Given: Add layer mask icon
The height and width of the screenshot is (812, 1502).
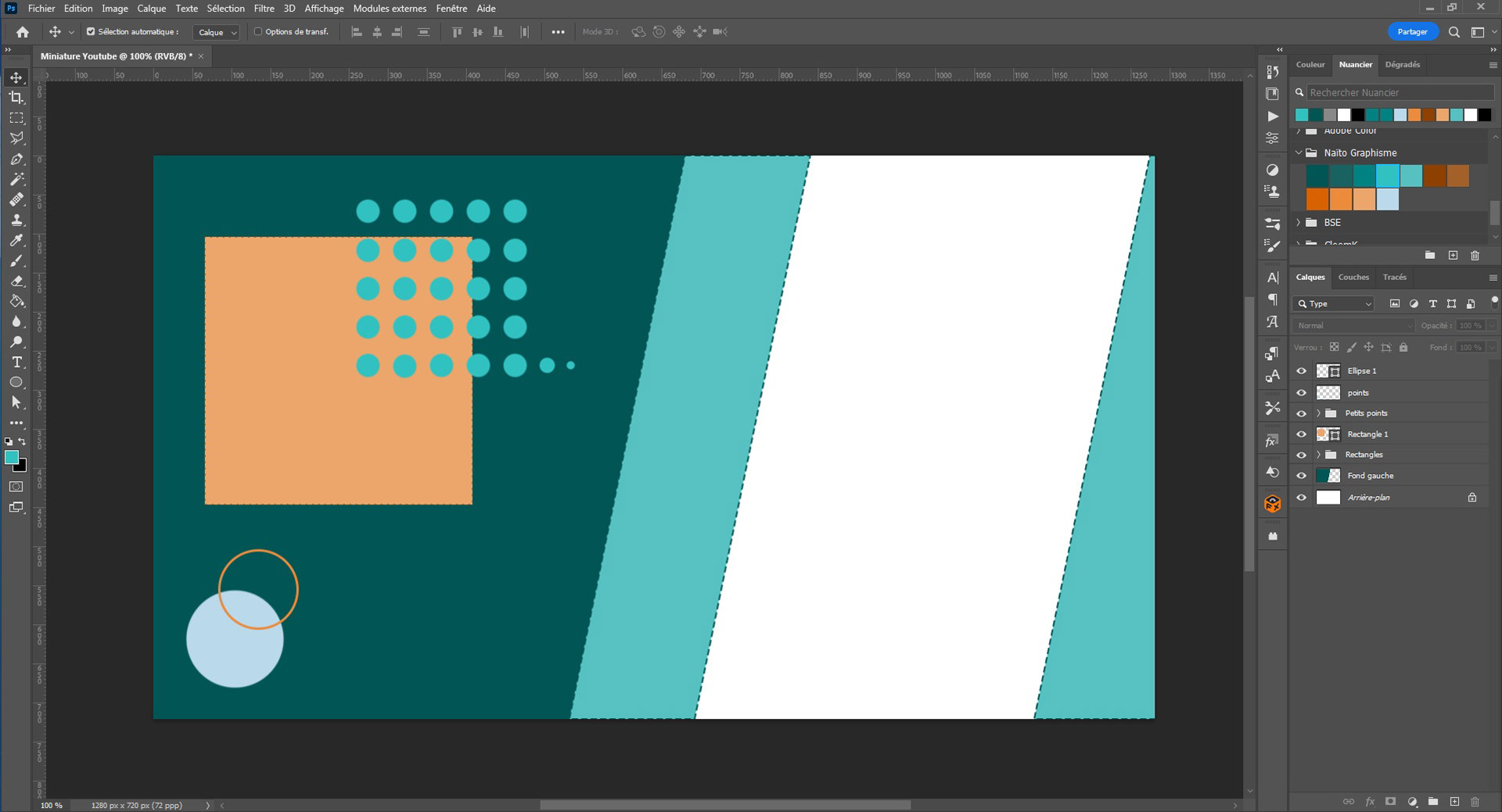Looking at the screenshot, I should click(x=1390, y=802).
